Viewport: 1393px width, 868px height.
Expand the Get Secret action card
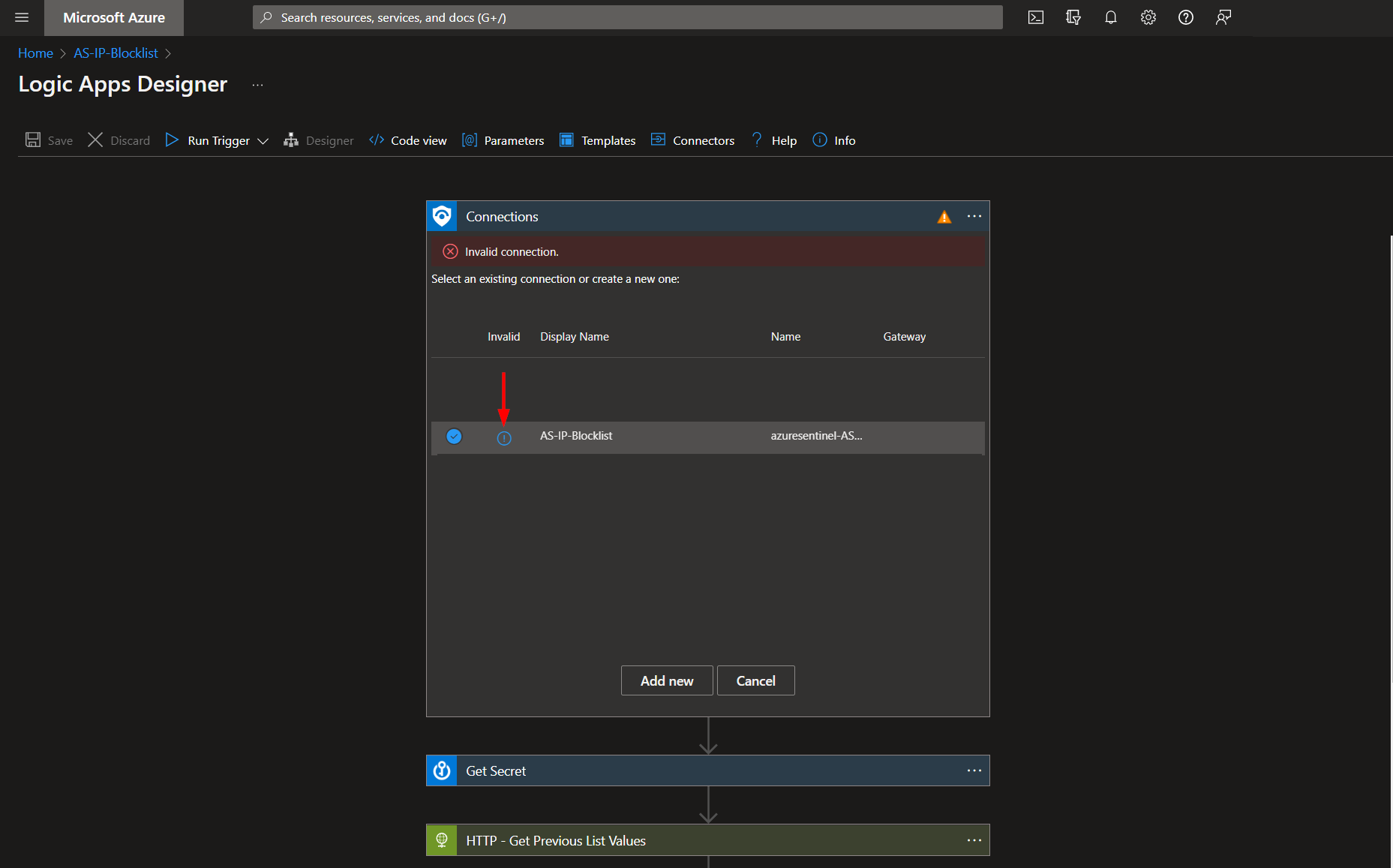708,770
